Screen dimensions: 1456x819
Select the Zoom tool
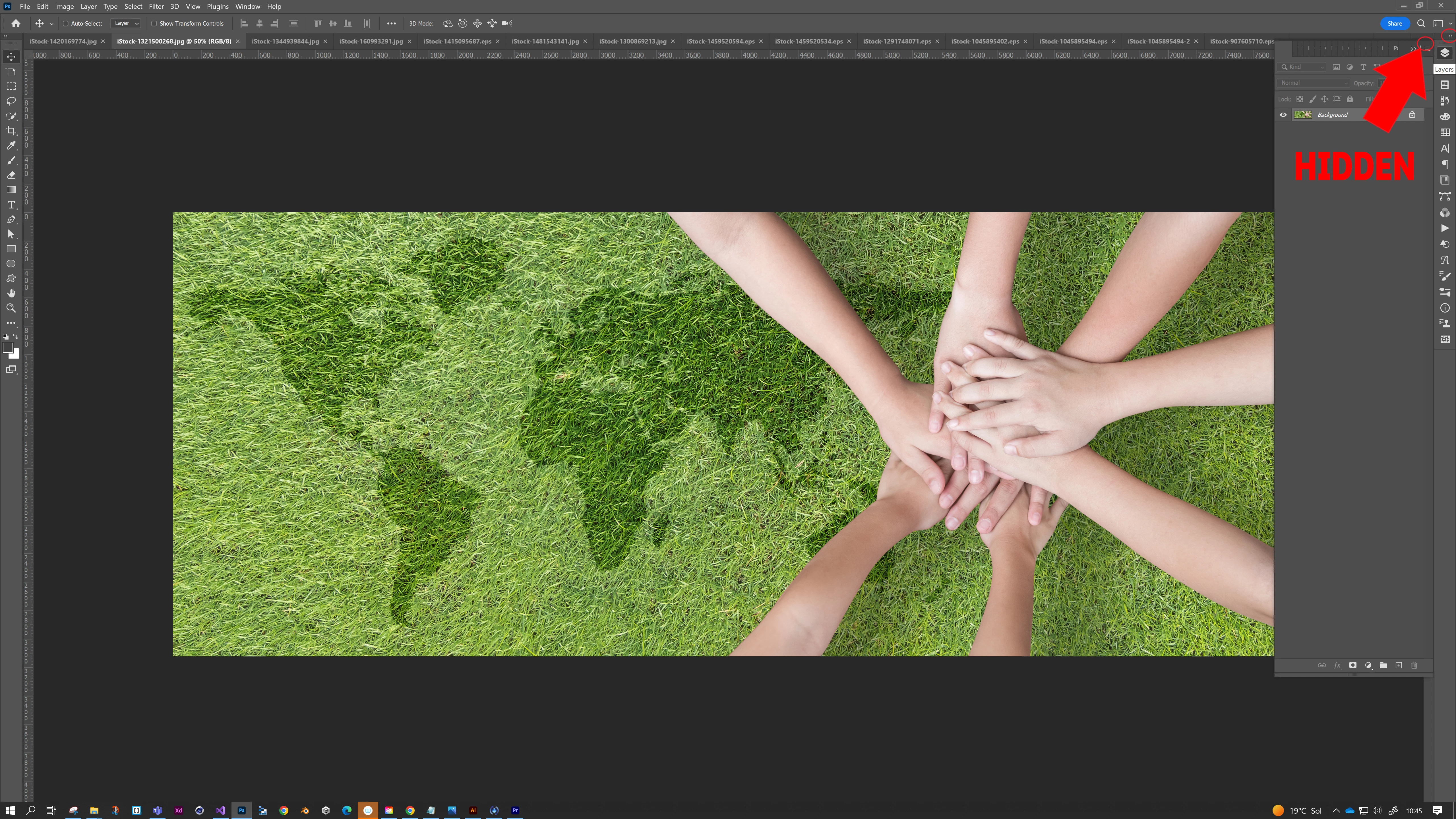tap(11, 308)
